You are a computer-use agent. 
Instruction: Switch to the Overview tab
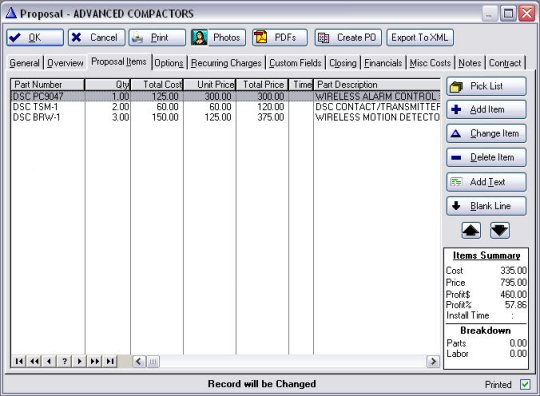click(x=65, y=63)
